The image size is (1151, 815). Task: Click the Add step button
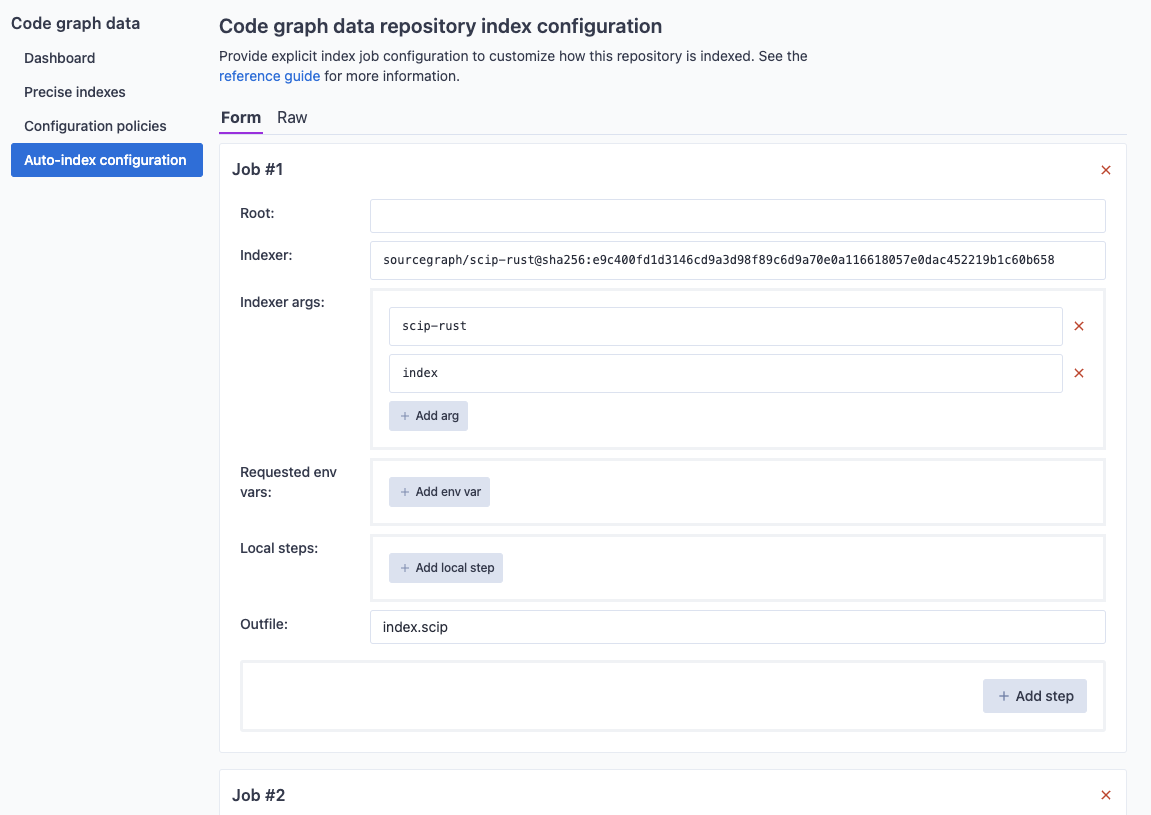(x=1035, y=696)
